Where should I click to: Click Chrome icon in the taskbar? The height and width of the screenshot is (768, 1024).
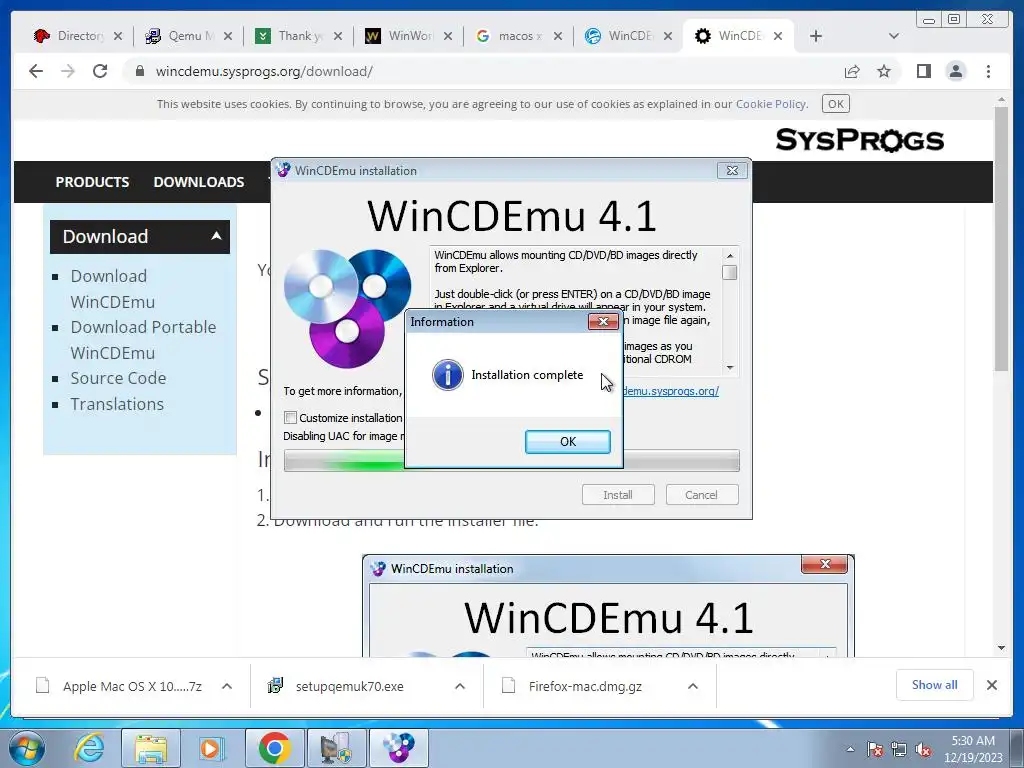[x=274, y=748]
